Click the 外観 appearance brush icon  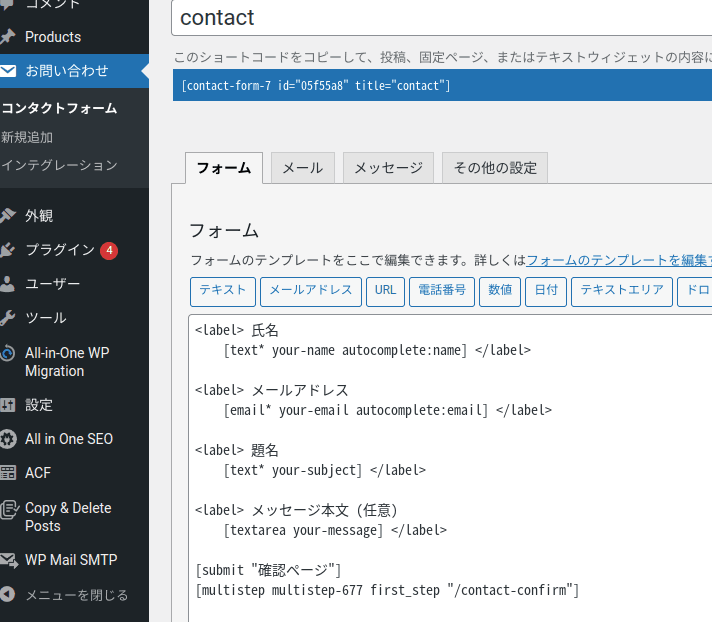pos(7,216)
